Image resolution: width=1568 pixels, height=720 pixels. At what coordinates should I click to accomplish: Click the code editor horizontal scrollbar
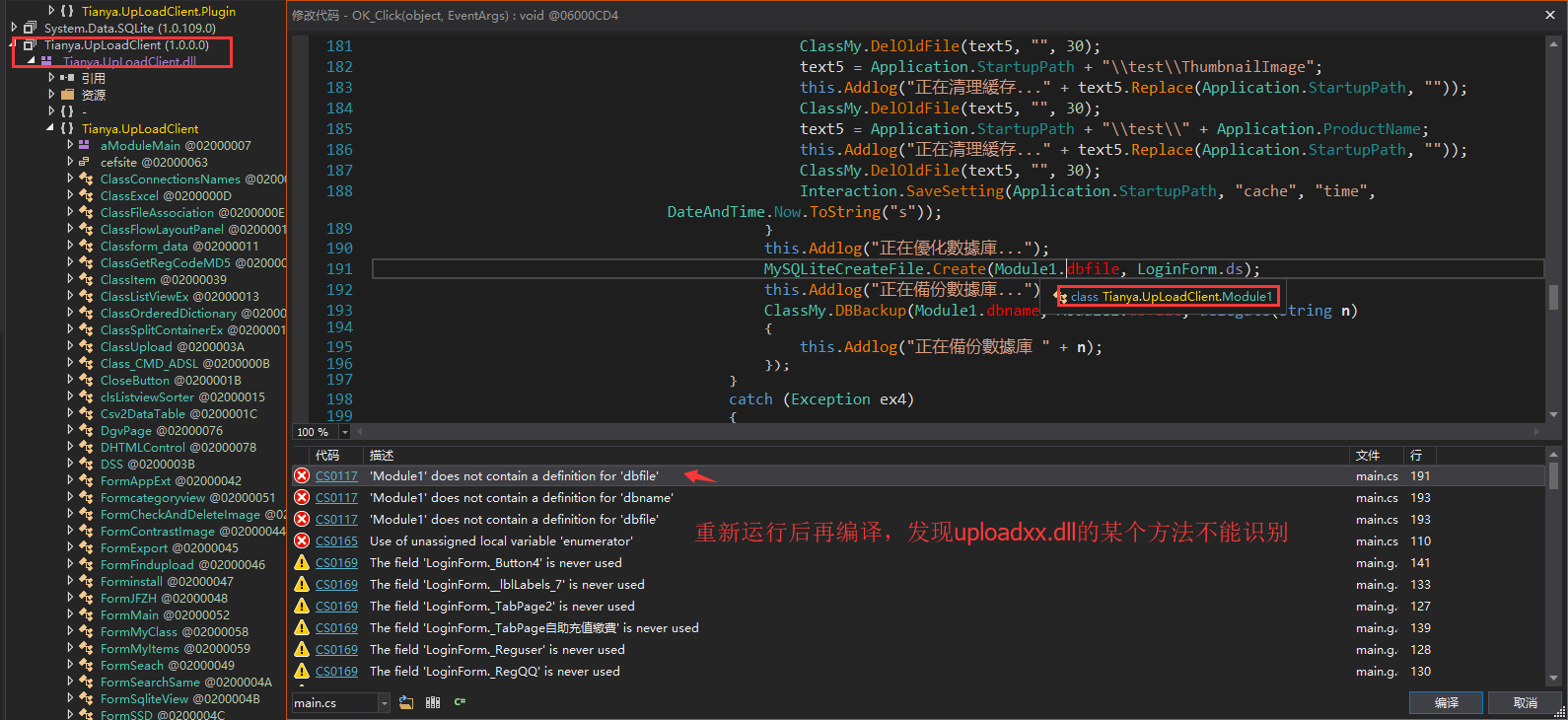pyautogui.click(x=946, y=432)
